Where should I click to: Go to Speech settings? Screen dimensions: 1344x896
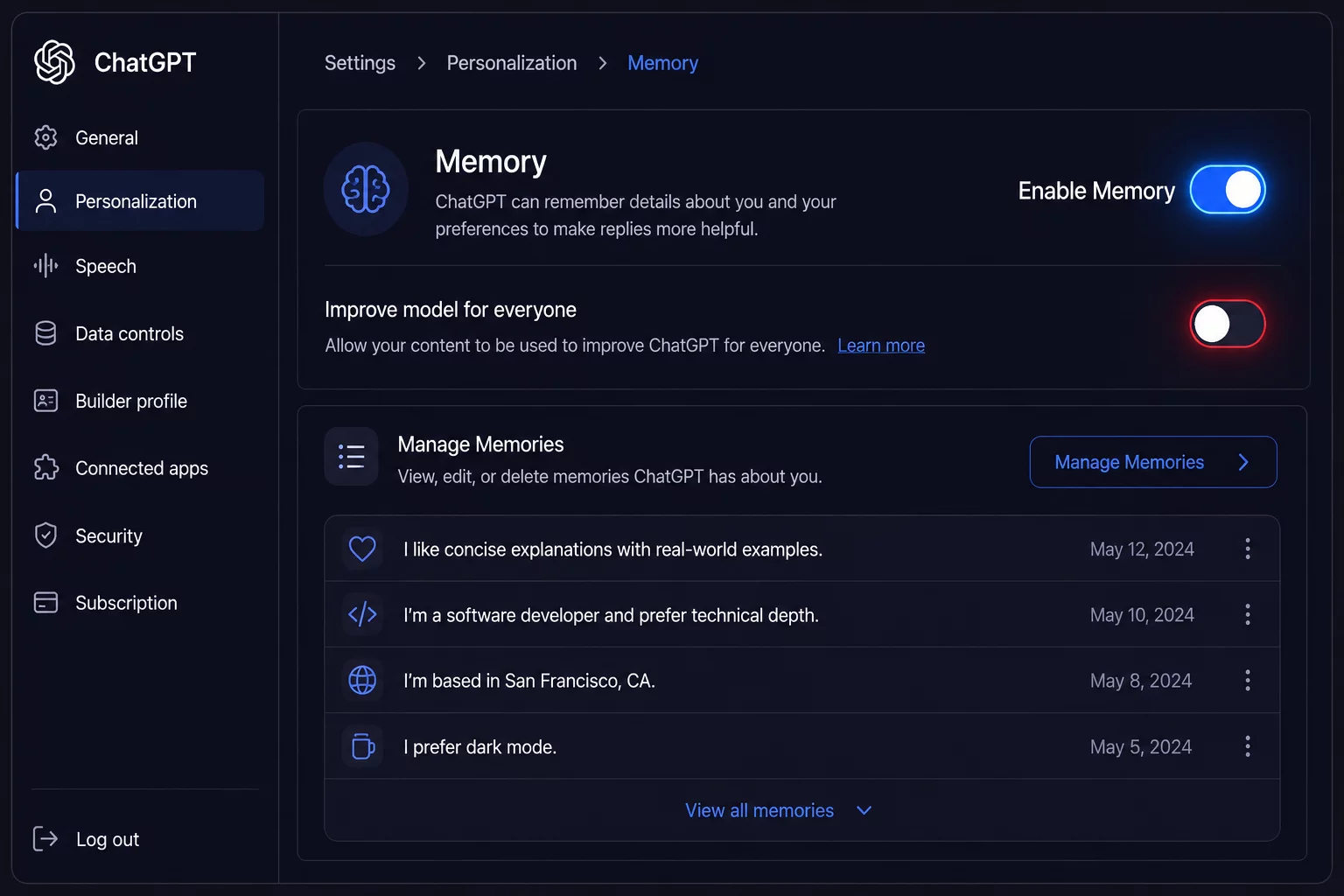pyautogui.click(x=140, y=265)
